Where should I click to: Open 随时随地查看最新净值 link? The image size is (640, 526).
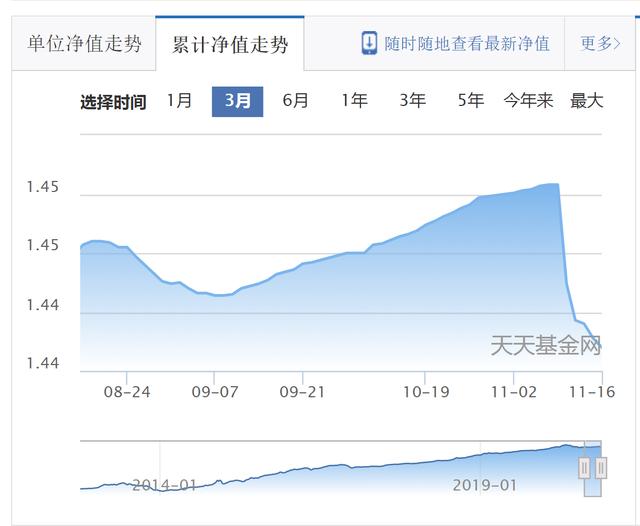click(467, 43)
